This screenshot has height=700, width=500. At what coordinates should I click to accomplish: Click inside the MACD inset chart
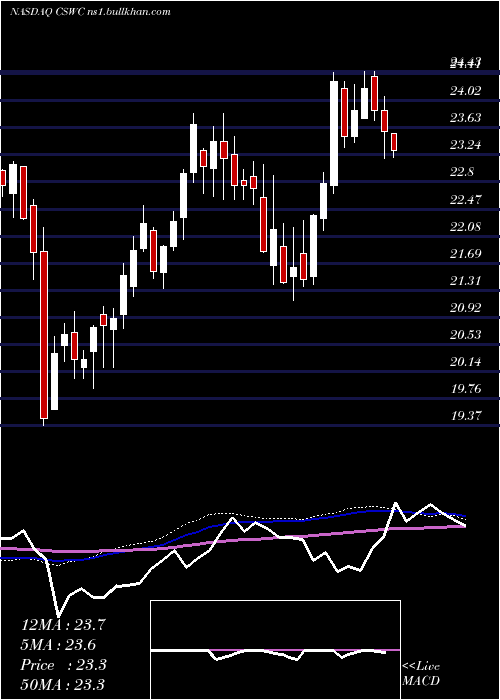pos(275,650)
